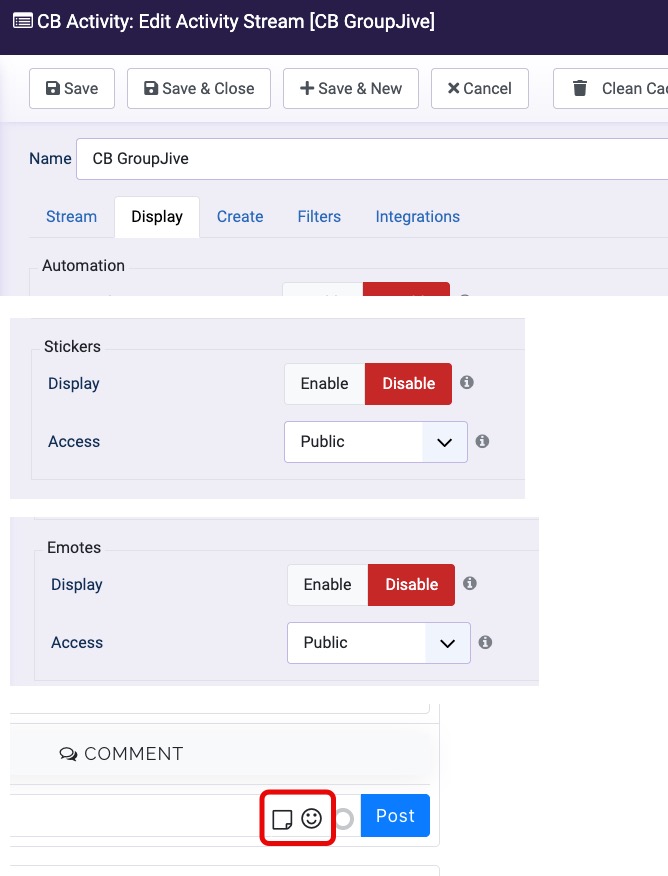Go to the Integrations tab
The width and height of the screenshot is (668, 876).
417,217
